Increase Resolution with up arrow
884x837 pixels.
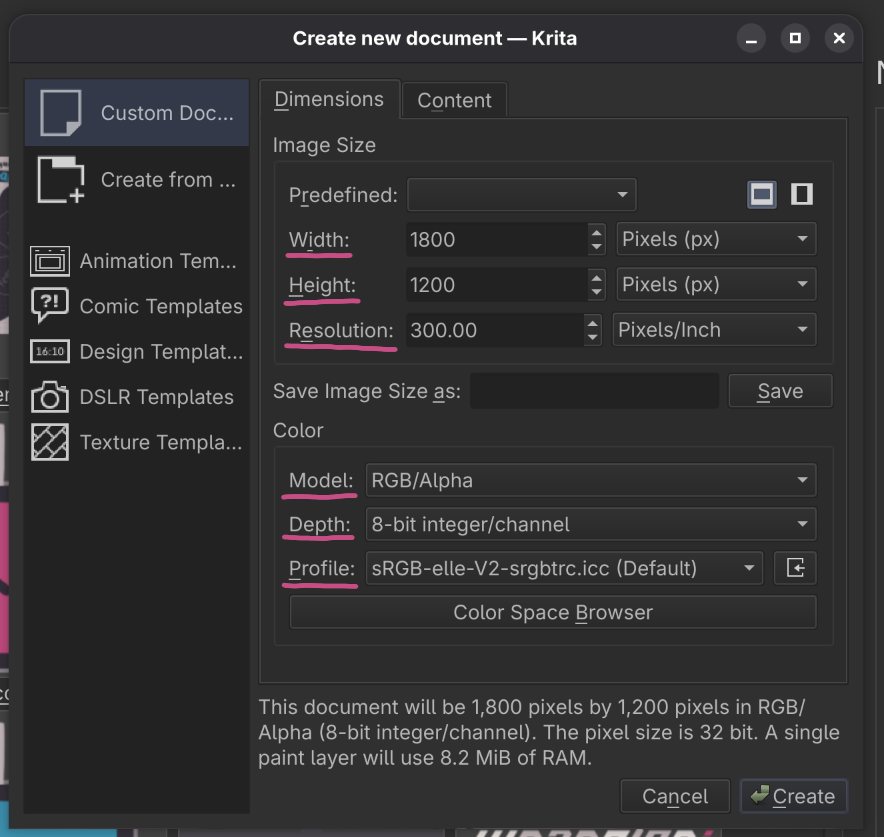tap(592, 323)
